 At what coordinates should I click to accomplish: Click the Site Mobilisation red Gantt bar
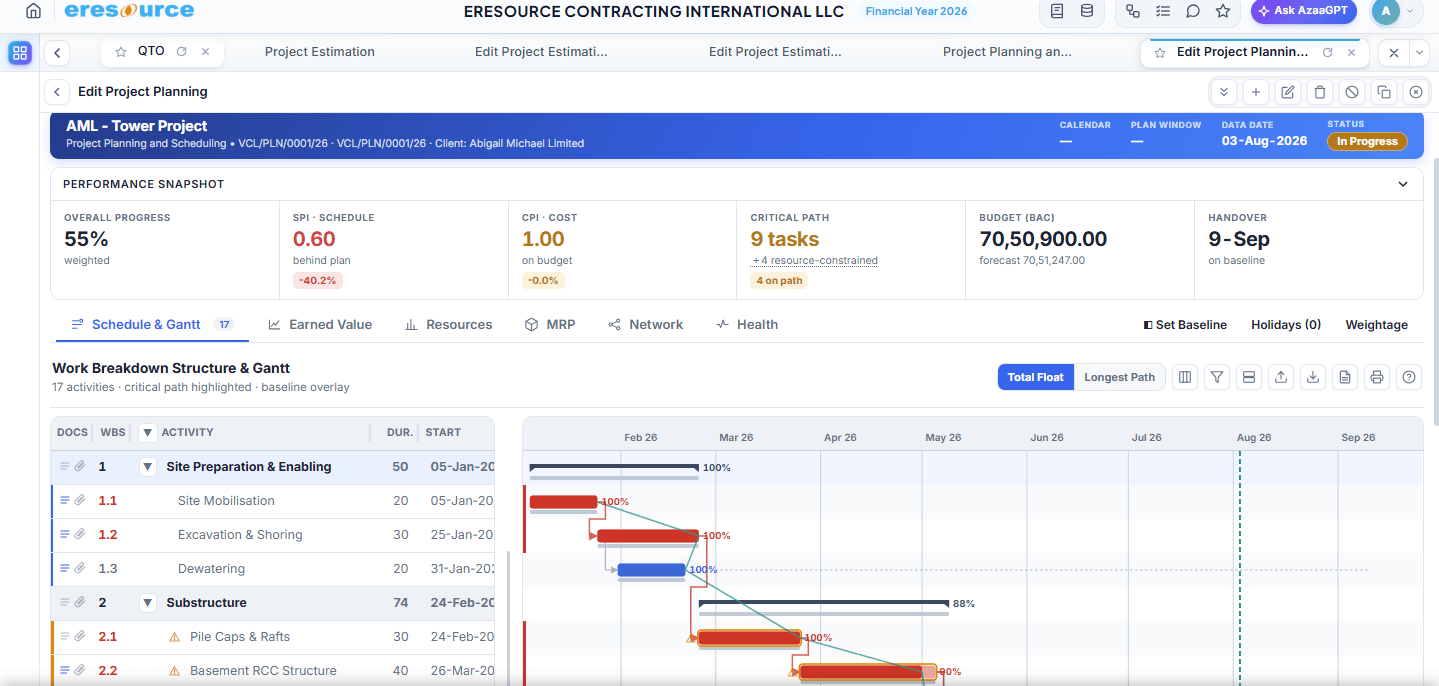(563, 502)
